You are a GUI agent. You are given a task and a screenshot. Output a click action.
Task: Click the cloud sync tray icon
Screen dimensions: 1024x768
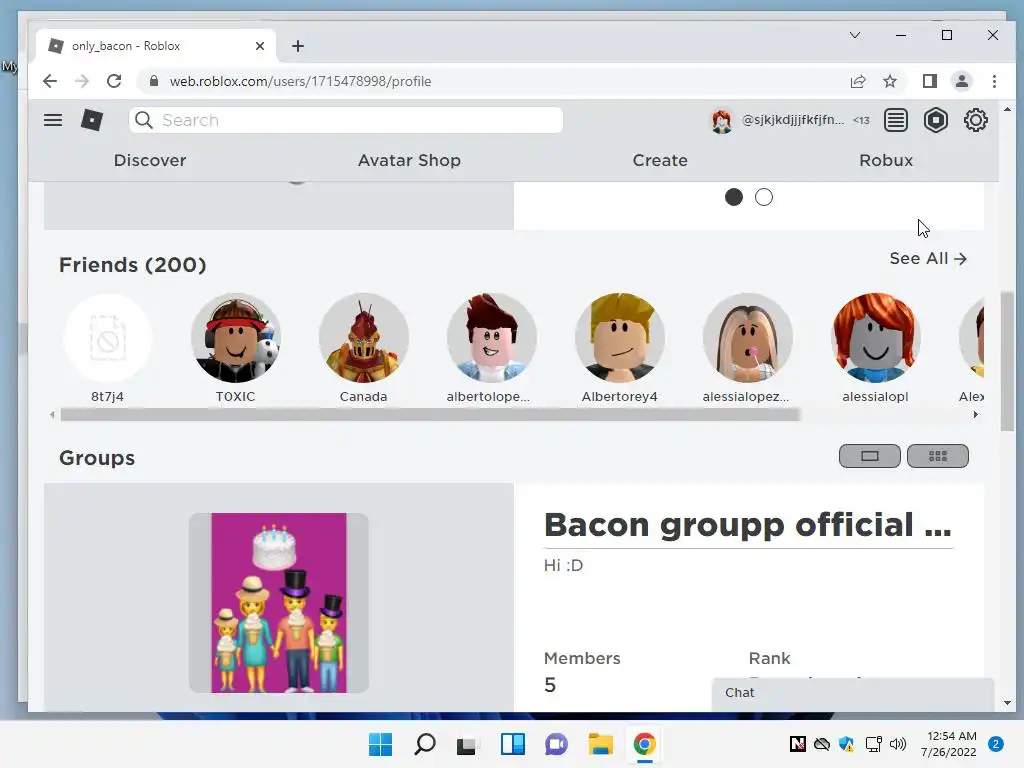[822, 744]
